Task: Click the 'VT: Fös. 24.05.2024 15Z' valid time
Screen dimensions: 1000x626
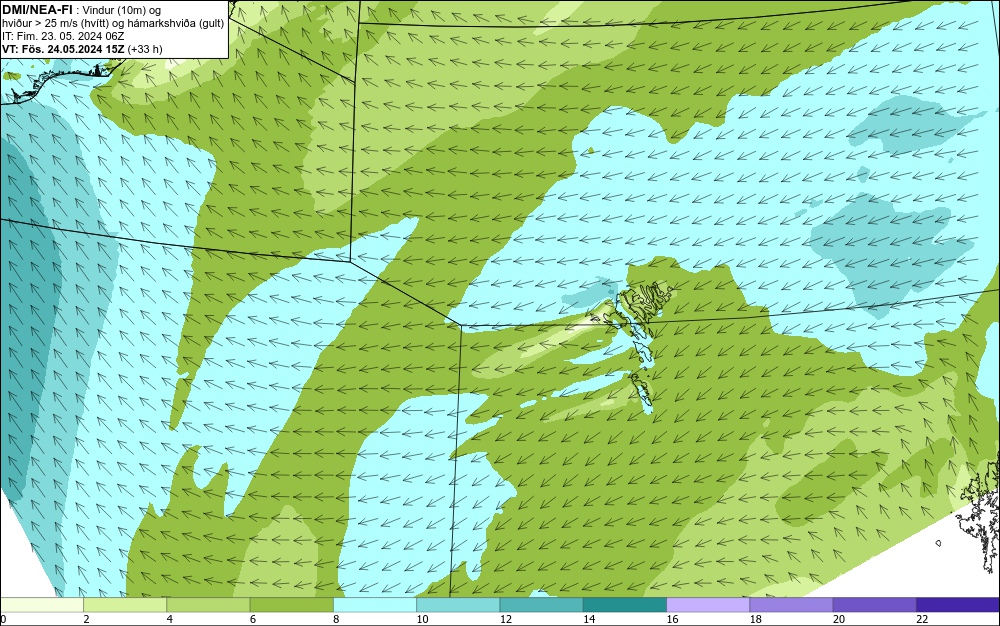Action: 63,49
